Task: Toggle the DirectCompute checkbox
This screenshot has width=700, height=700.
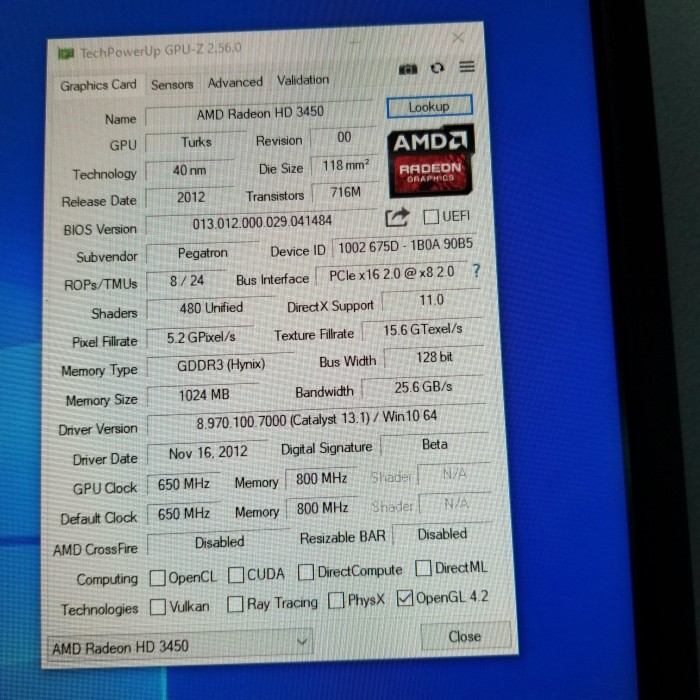Action: pyautogui.click(x=305, y=572)
